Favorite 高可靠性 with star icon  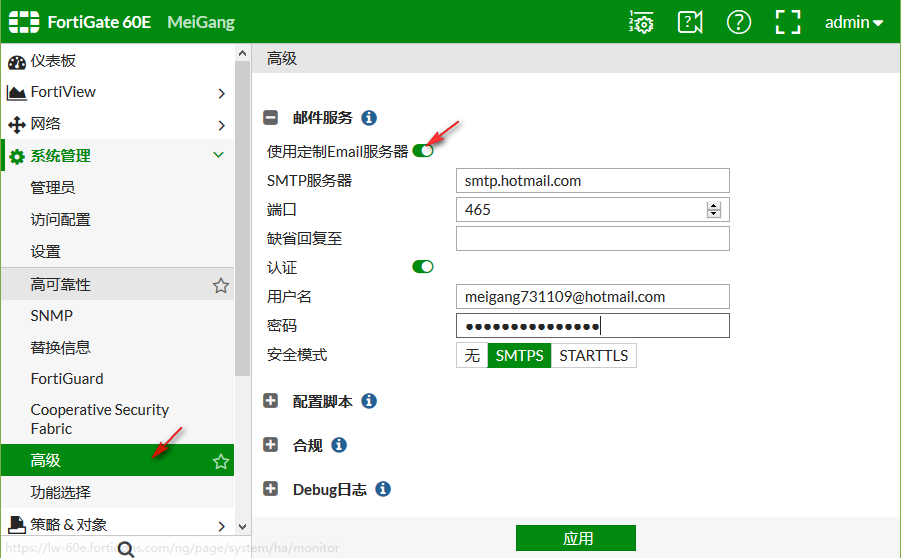pos(221,286)
